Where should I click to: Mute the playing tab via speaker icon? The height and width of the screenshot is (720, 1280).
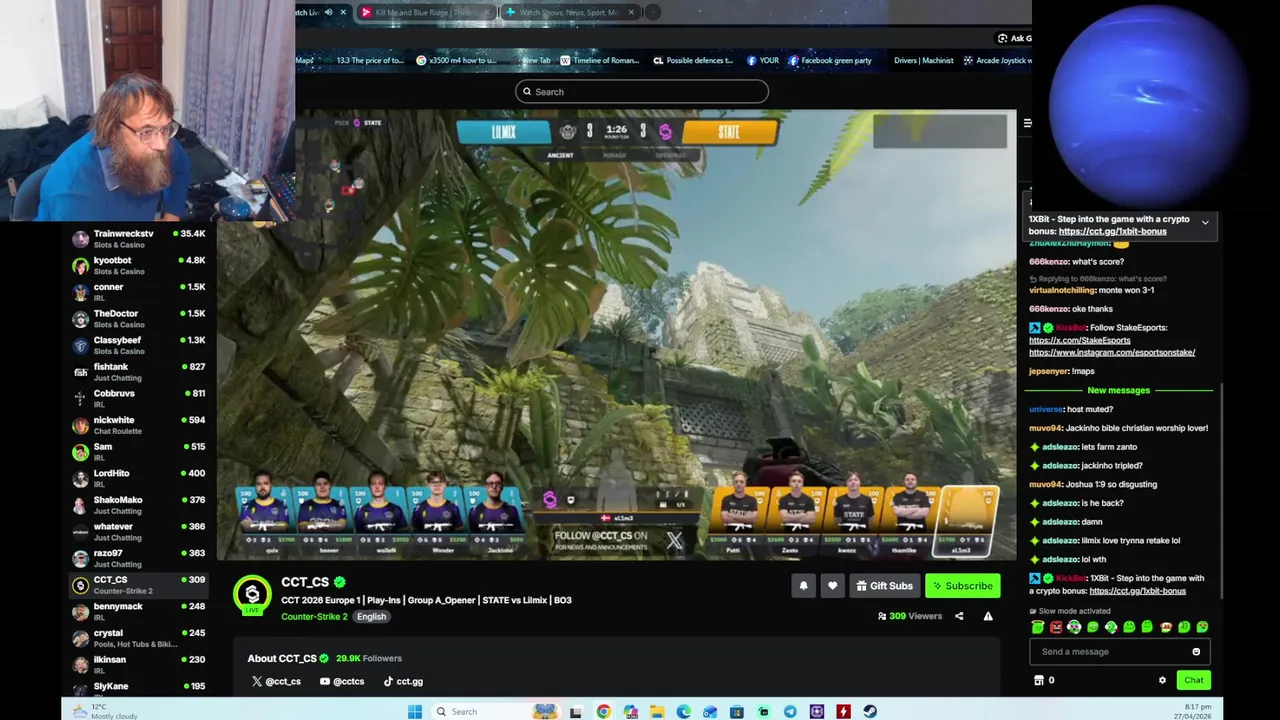[328, 12]
